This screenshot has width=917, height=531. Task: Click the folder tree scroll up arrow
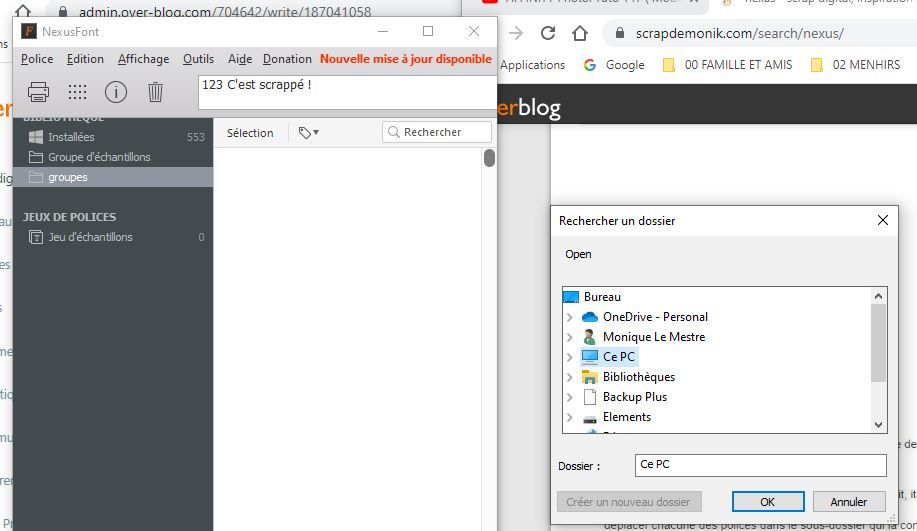(x=878, y=296)
